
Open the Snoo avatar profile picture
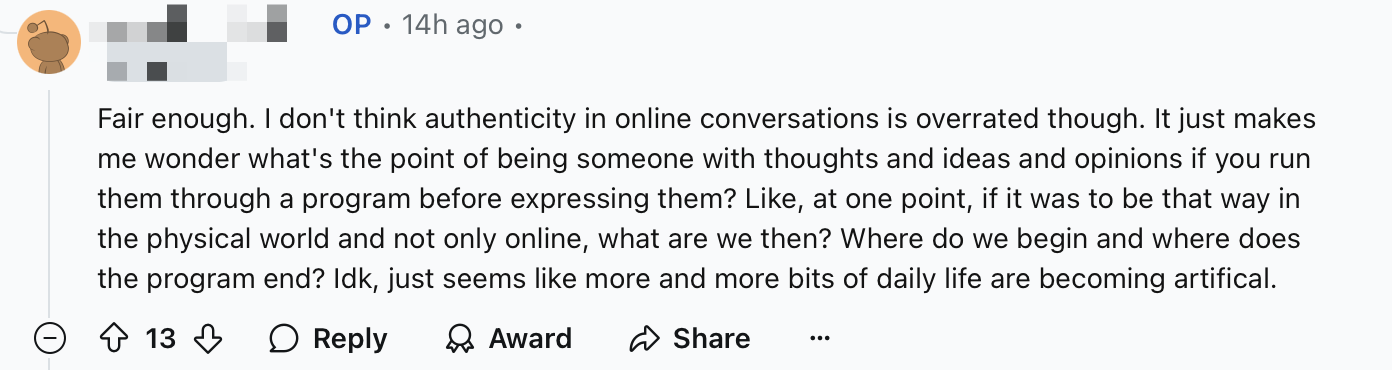click(50, 42)
